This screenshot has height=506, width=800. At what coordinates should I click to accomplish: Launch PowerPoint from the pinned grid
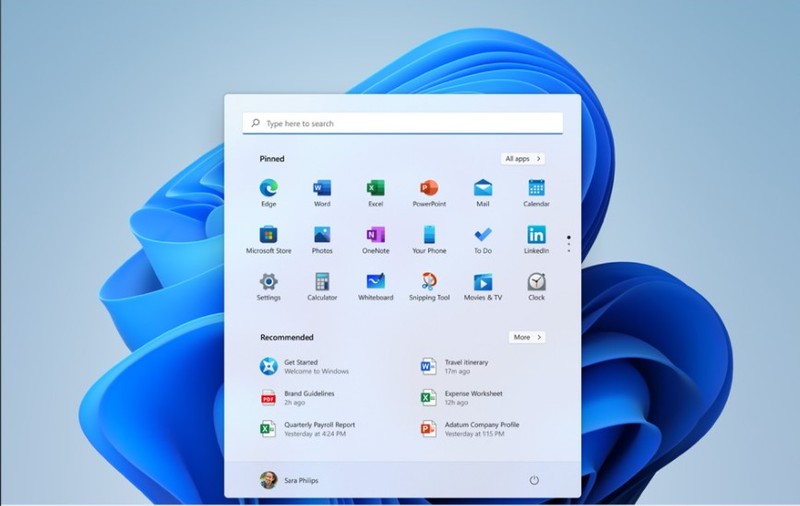(x=429, y=193)
